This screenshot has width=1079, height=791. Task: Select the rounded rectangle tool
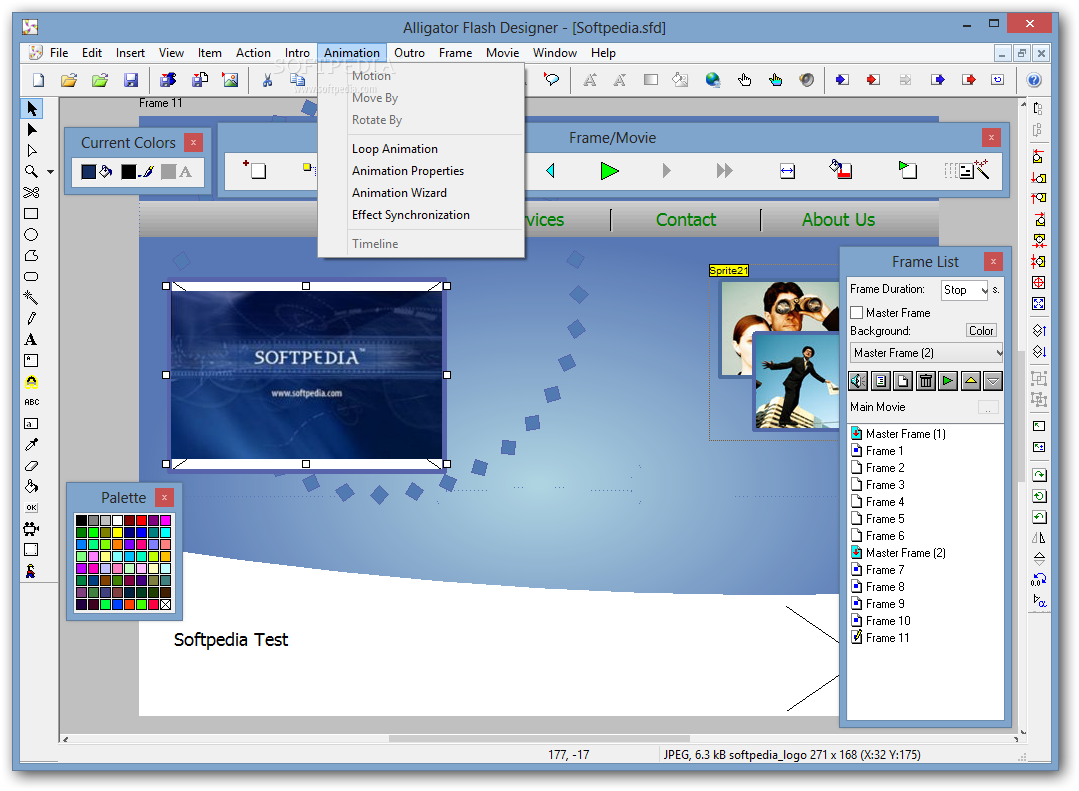(31, 277)
